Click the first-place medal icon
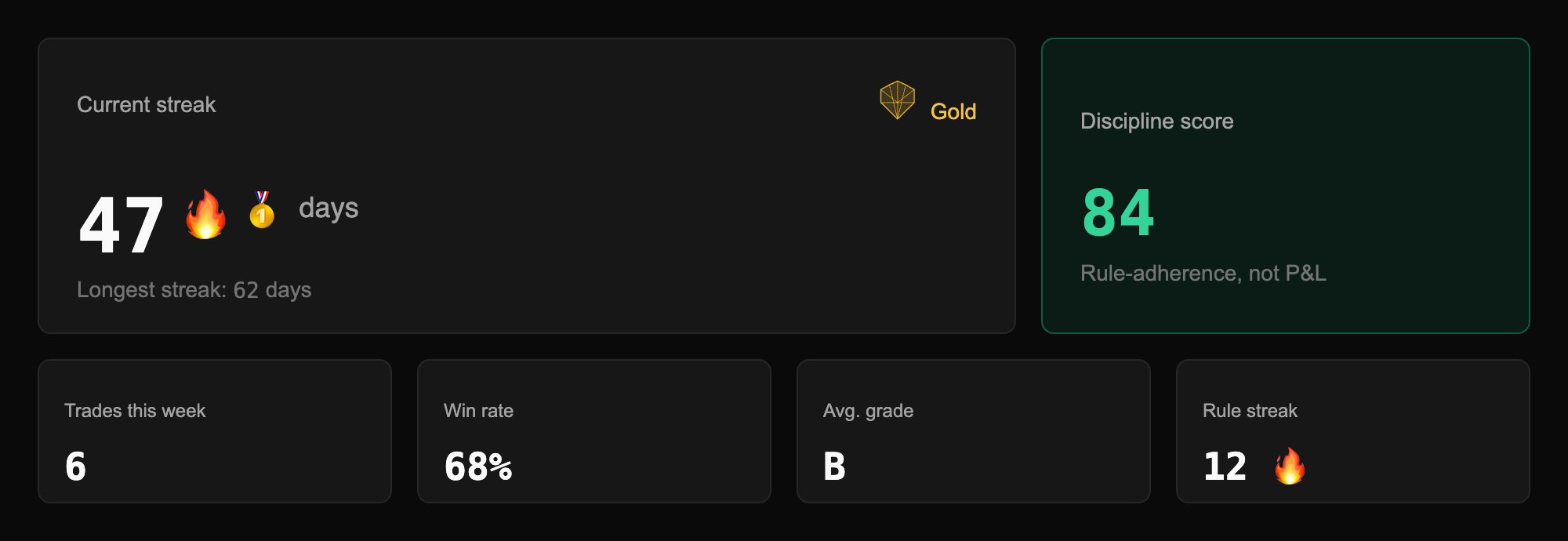The height and width of the screenshot is (541, 1568). [262, 210]
